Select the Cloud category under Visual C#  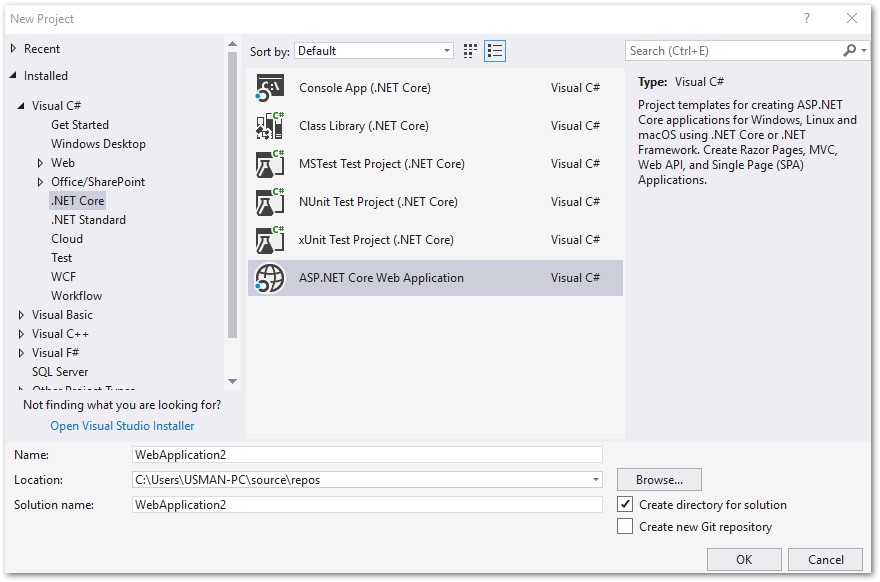pyautogui.click(x=67, y=238)
